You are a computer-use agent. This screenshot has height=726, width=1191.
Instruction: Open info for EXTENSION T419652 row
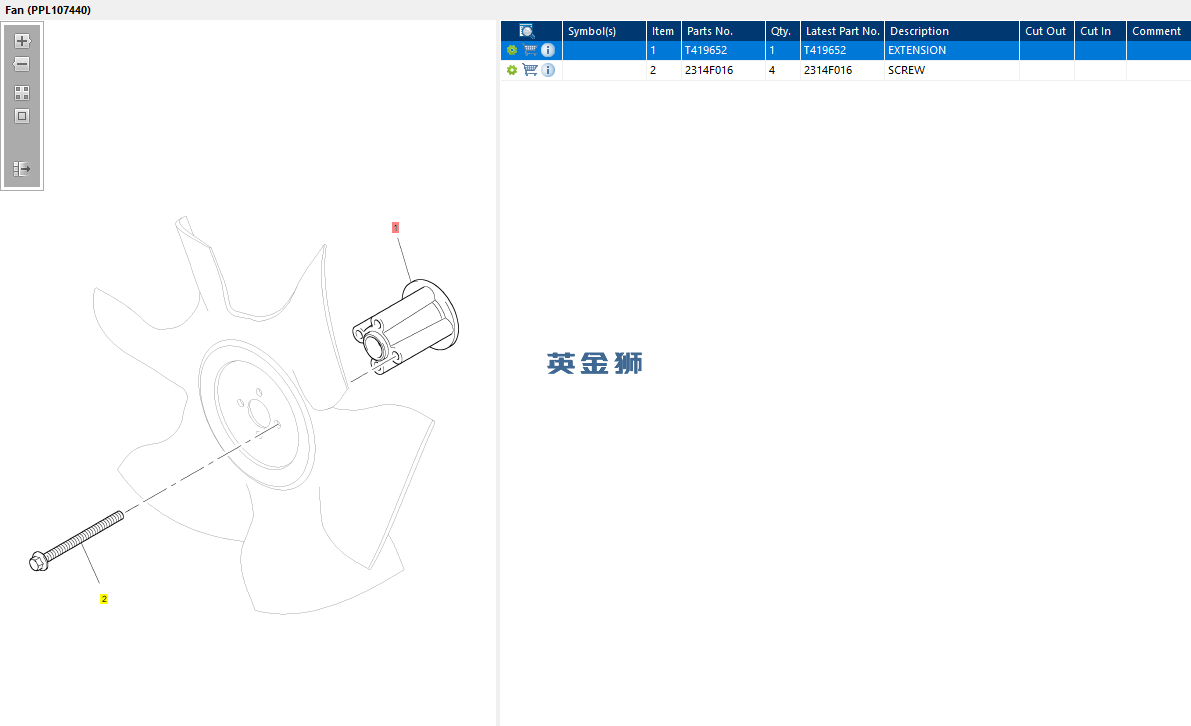[548, 50]
